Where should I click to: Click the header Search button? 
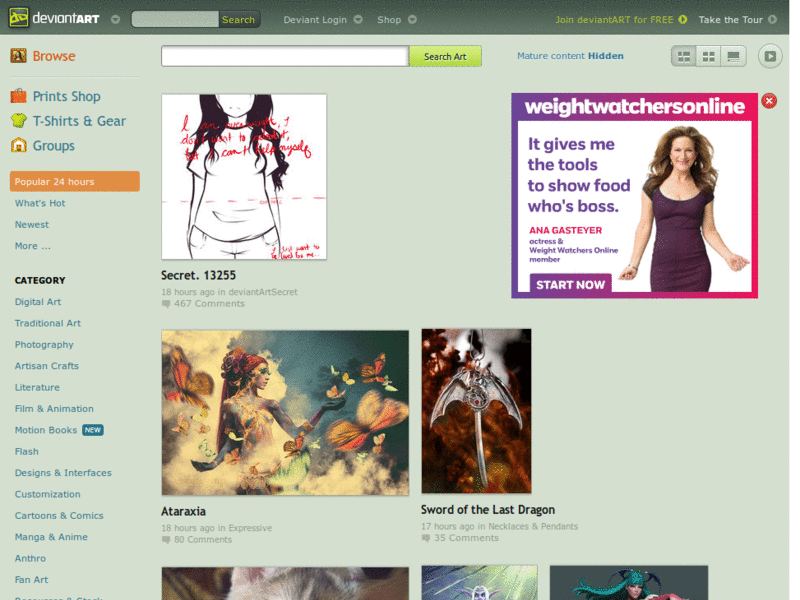tap(238, 19)
